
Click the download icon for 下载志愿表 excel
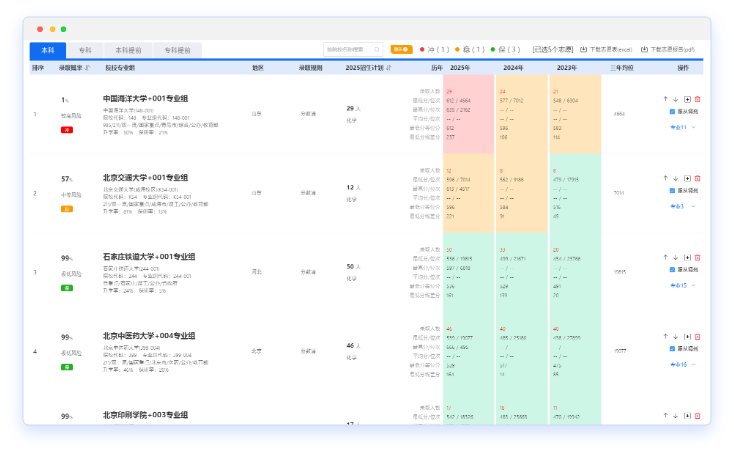click(x=583, y=49)
